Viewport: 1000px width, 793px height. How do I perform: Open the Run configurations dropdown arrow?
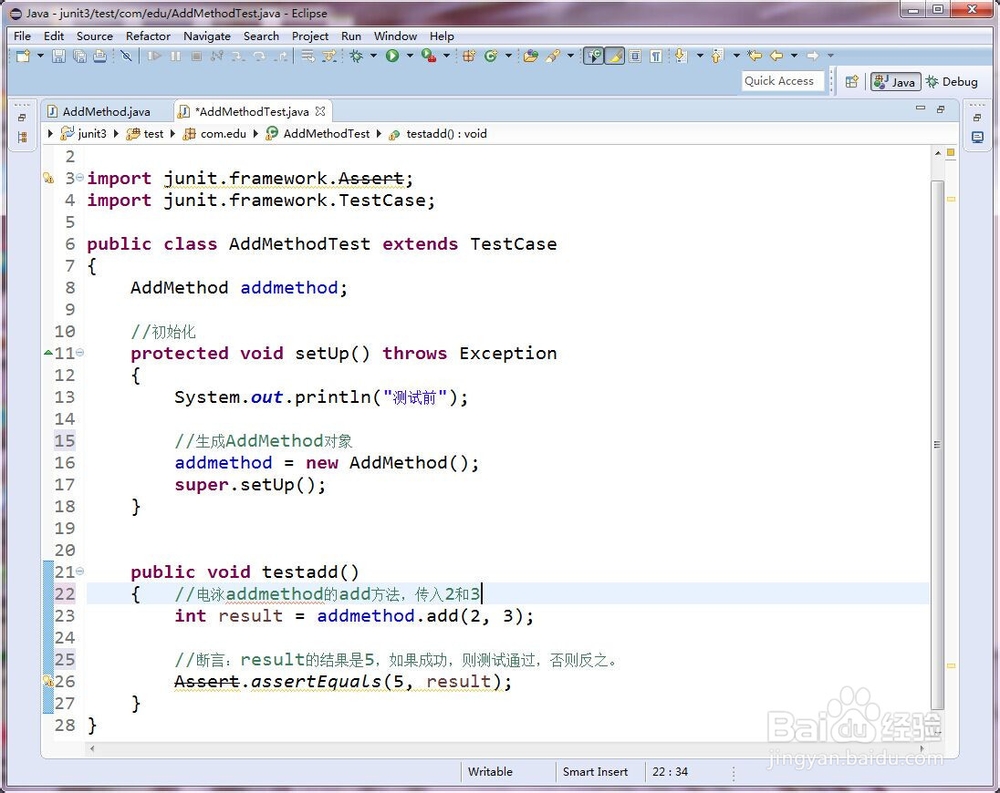(x=410, y=56)
